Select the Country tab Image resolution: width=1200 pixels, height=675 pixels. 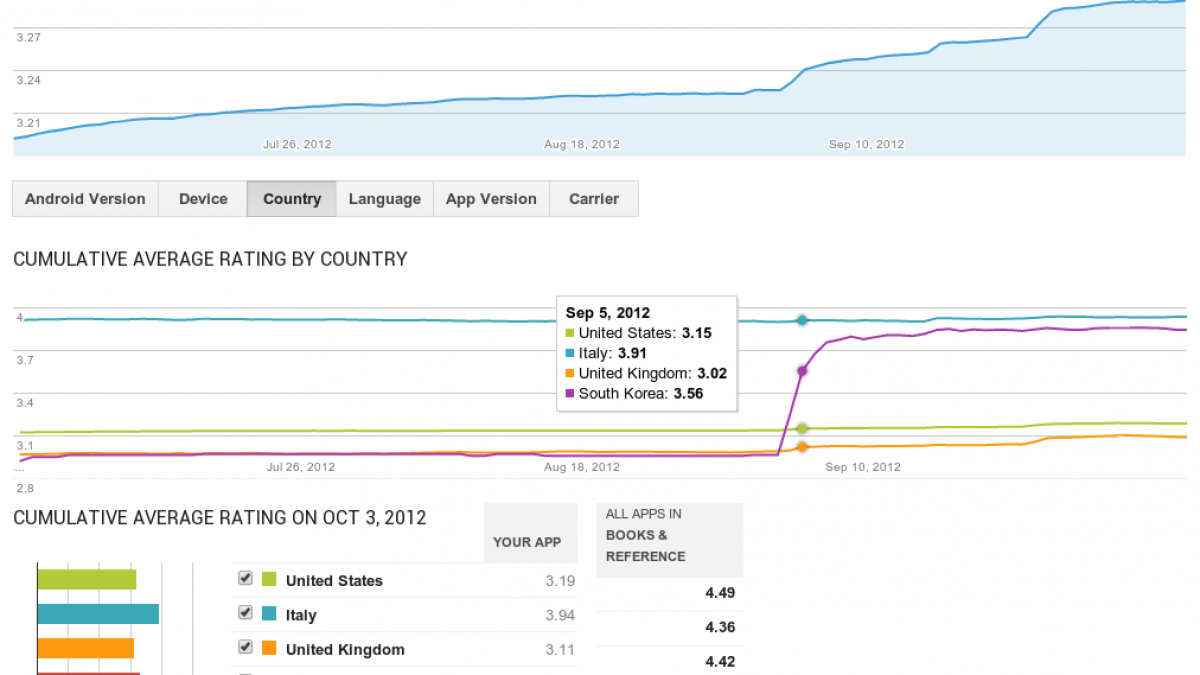click(x=292, y=199)
